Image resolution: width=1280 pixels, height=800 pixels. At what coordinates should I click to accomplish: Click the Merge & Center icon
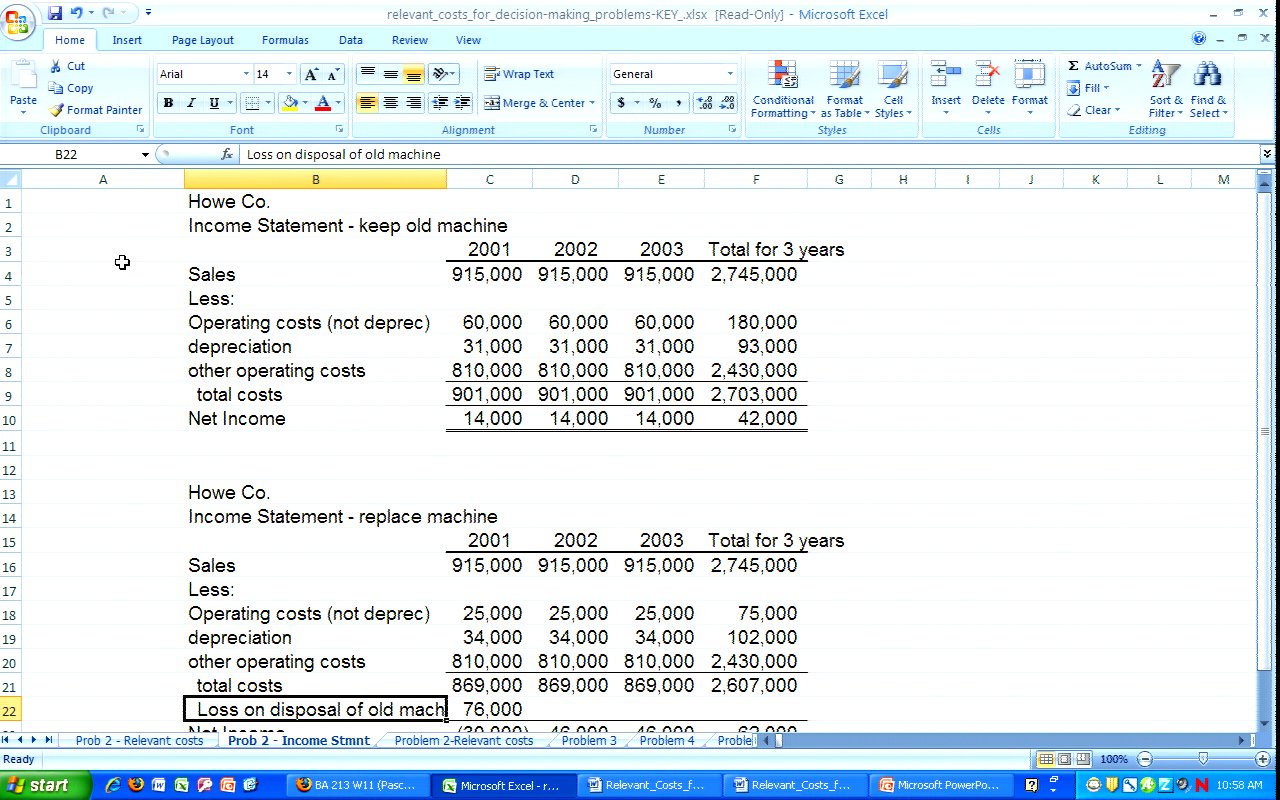(492, 103)
